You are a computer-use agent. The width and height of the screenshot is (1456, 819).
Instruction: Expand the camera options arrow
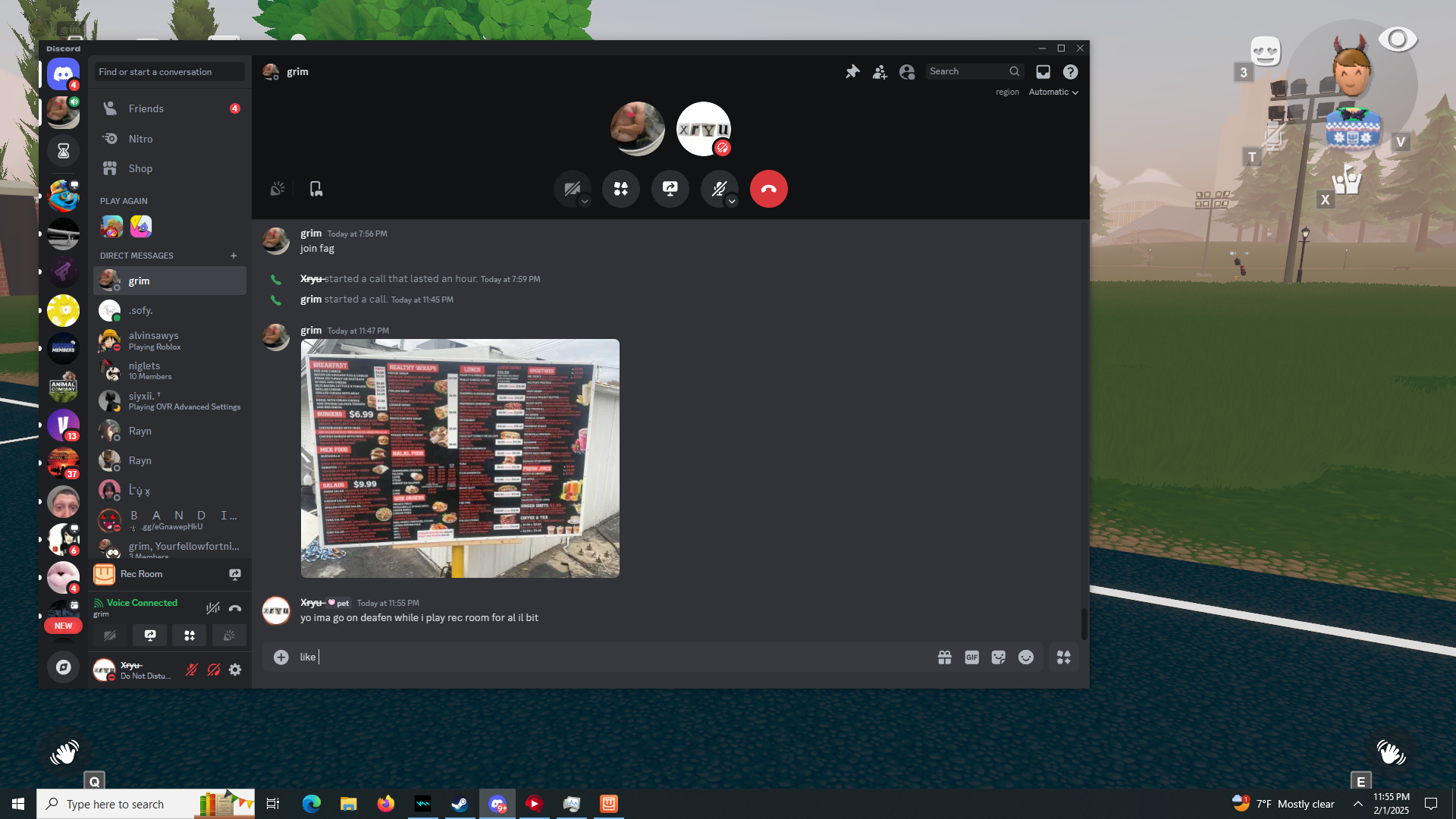585,201
